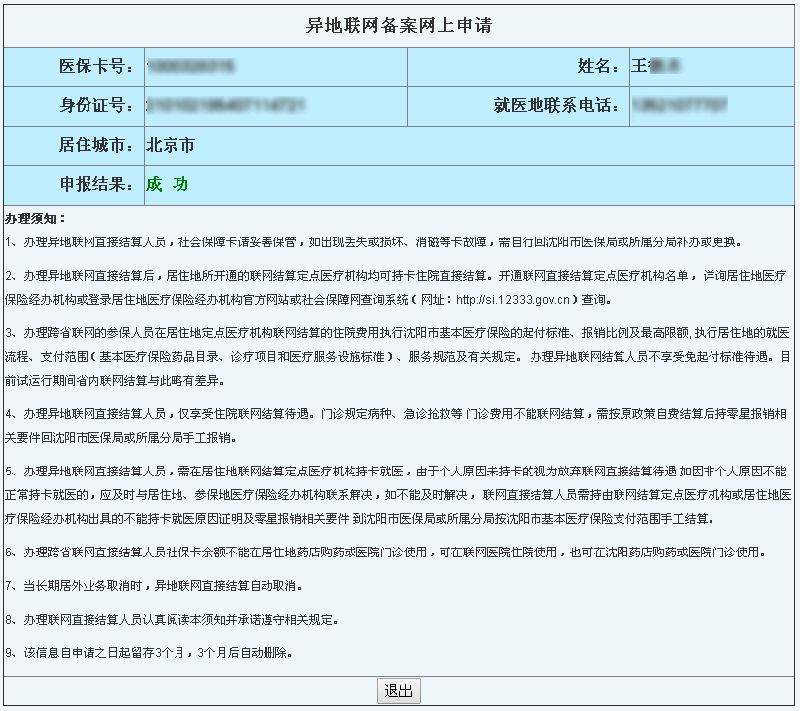This screenshot has width=800, height=711.
Task: Click the 异地联网备案网上申请 page title
Action: pos(399,25)
